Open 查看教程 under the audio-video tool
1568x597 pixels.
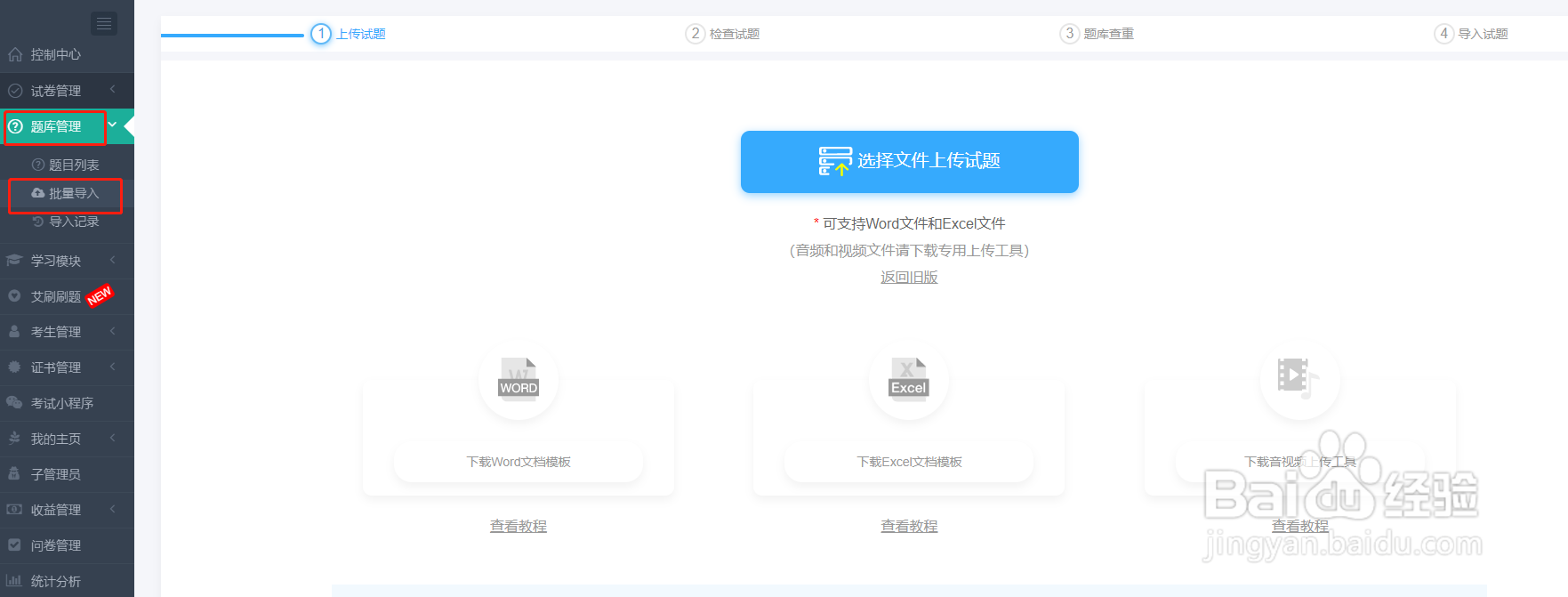click(x=1299, y=527)
